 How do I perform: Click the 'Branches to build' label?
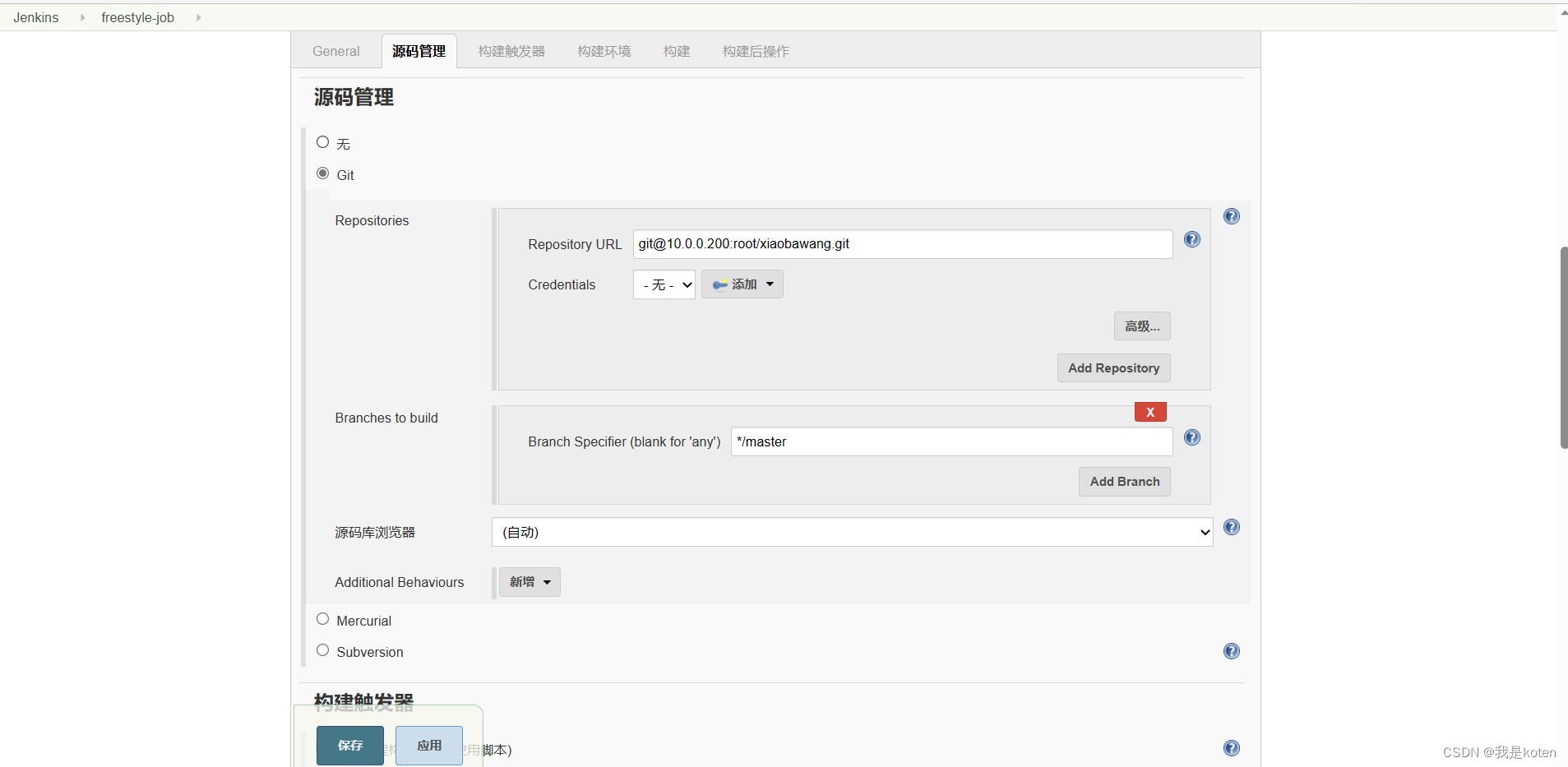[x=386, y=418]
